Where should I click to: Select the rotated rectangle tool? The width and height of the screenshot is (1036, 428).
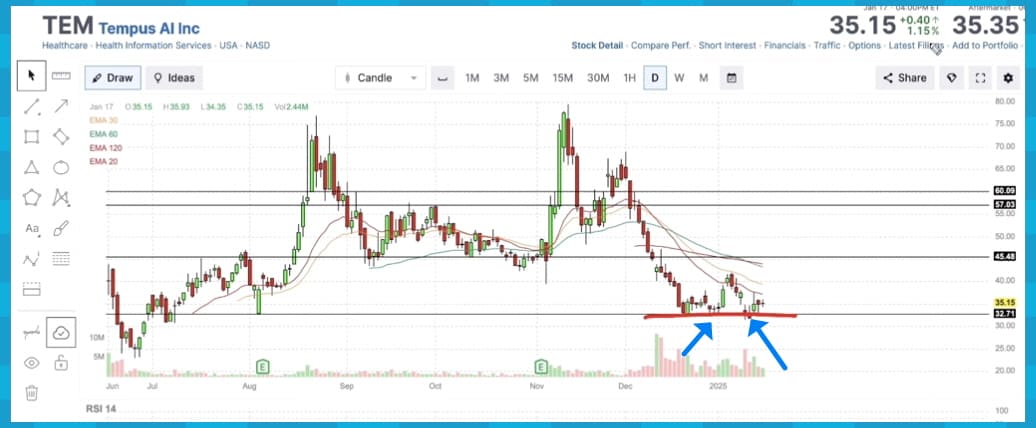point(61,137)
